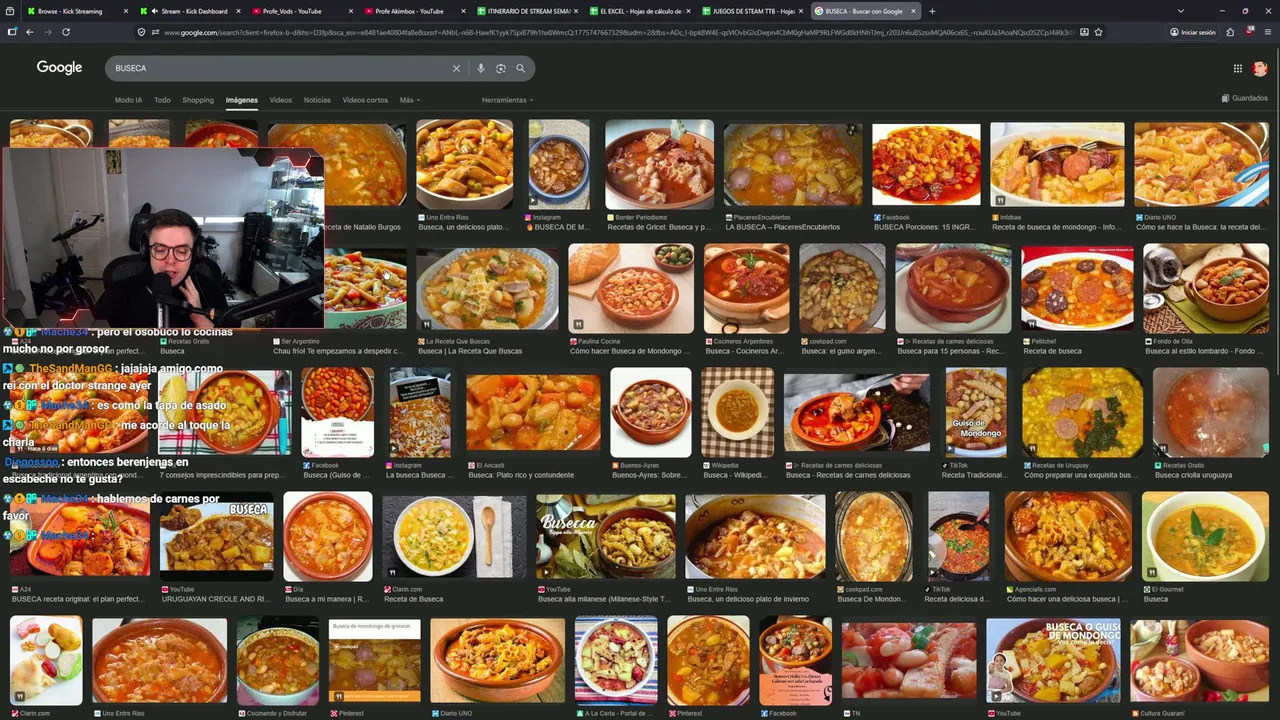Switch to Todo results
The width and height of the screenshot is (1280, 720).
pos(162,100)
